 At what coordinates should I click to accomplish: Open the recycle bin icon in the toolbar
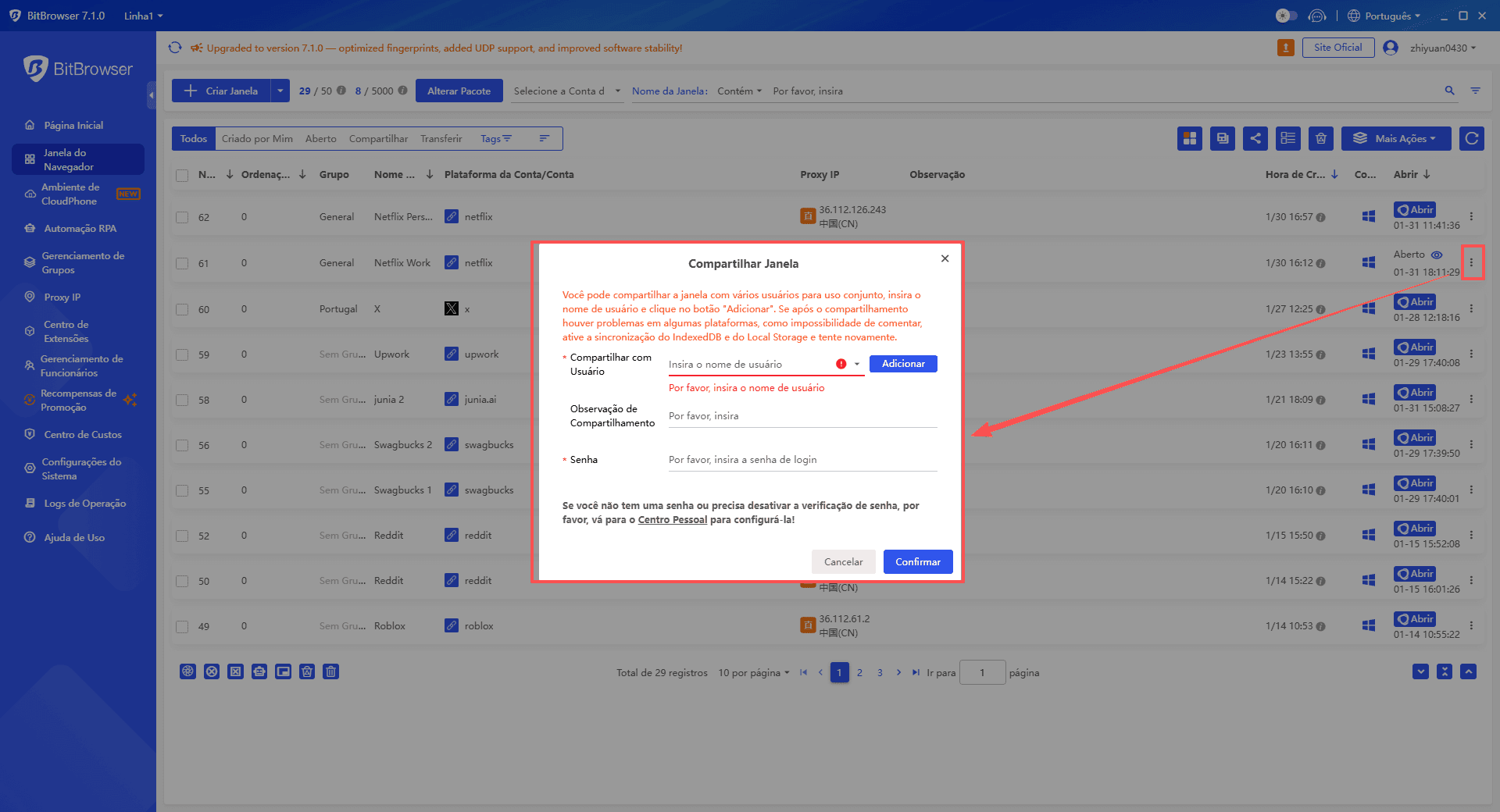[1321, 138]
